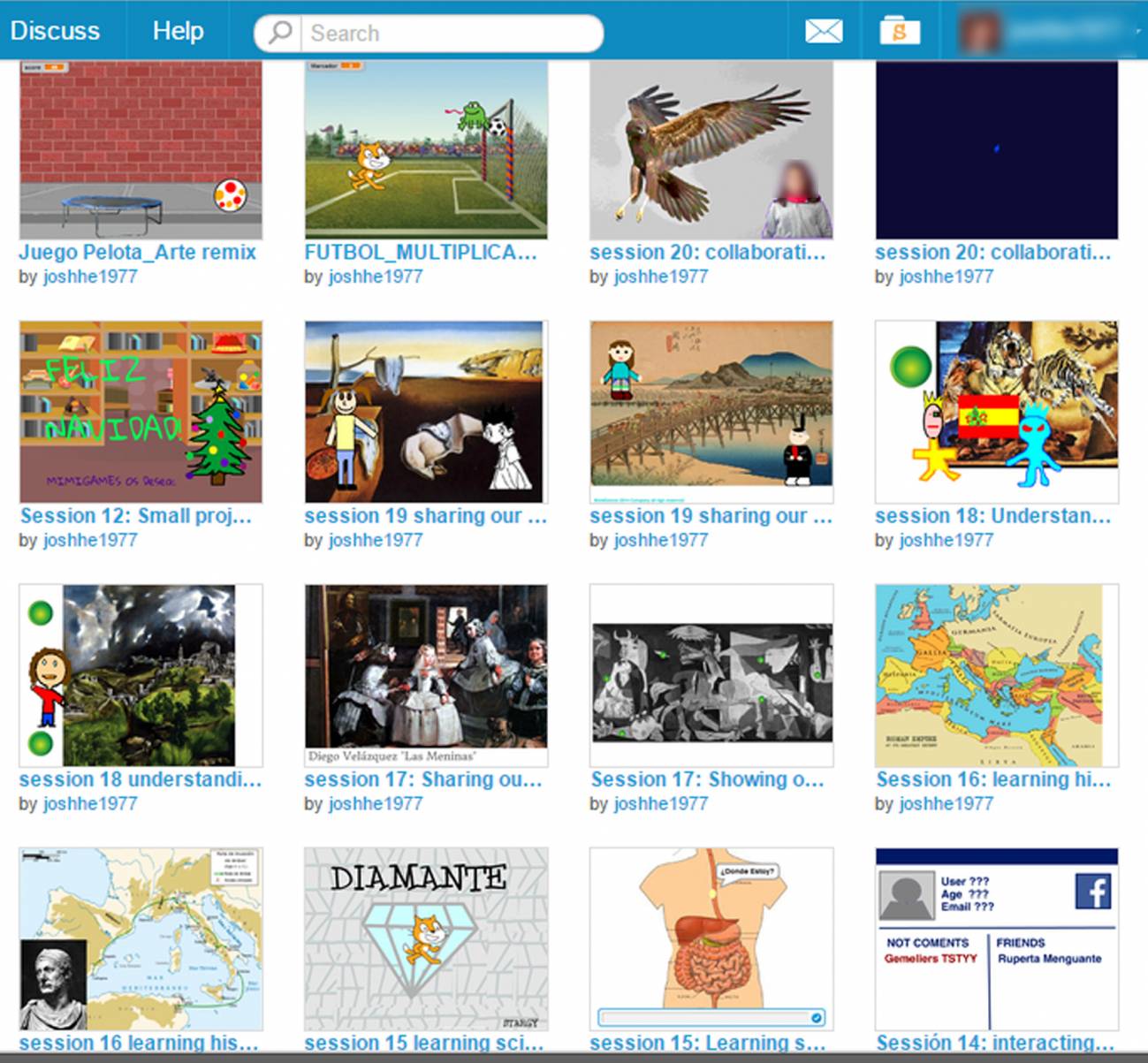Open the 'Session 12: Small proj...' link
1148x1063 pixels.
coord(136,516)
